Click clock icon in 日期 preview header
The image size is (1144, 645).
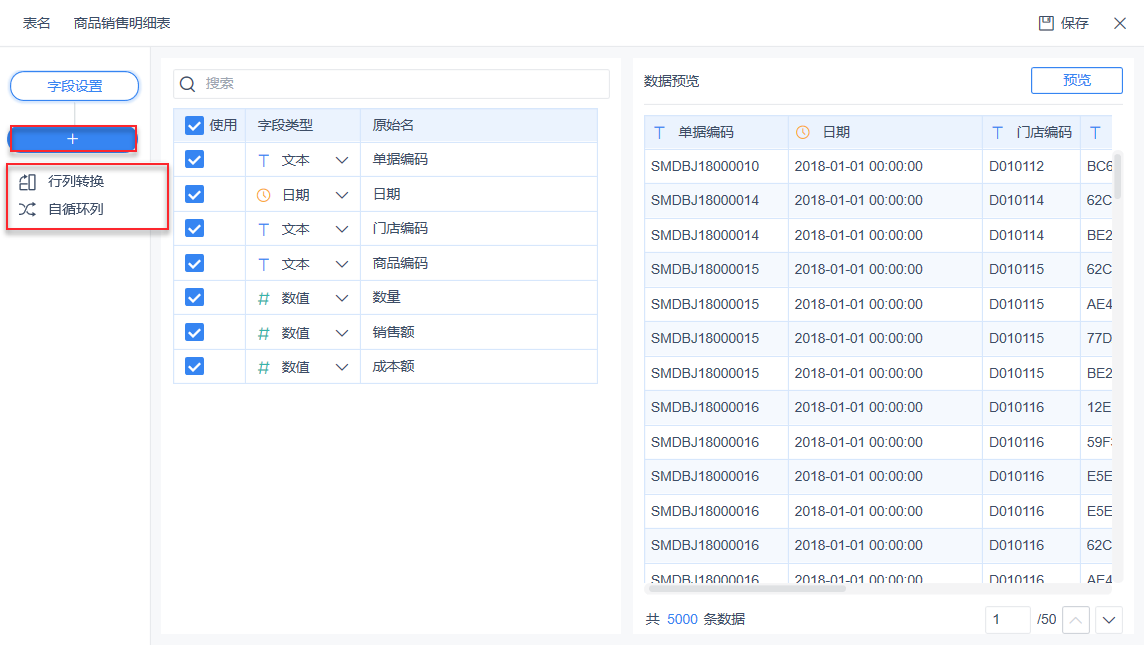click(803, 133)
